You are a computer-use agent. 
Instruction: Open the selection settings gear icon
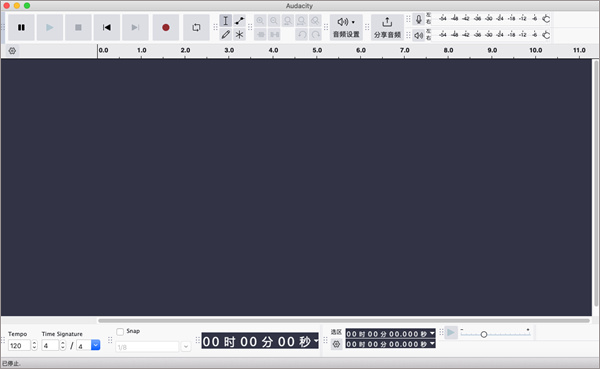coord(336,344)
